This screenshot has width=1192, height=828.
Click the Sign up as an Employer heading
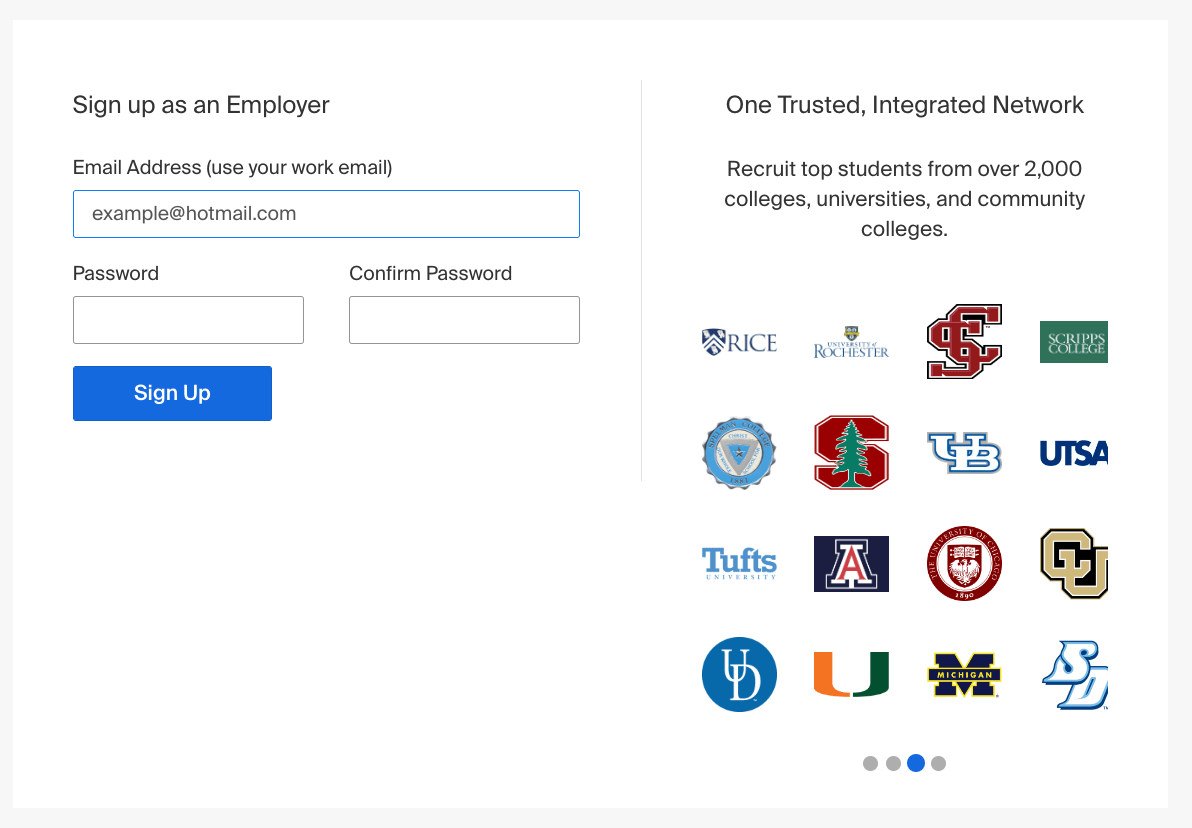200,104
